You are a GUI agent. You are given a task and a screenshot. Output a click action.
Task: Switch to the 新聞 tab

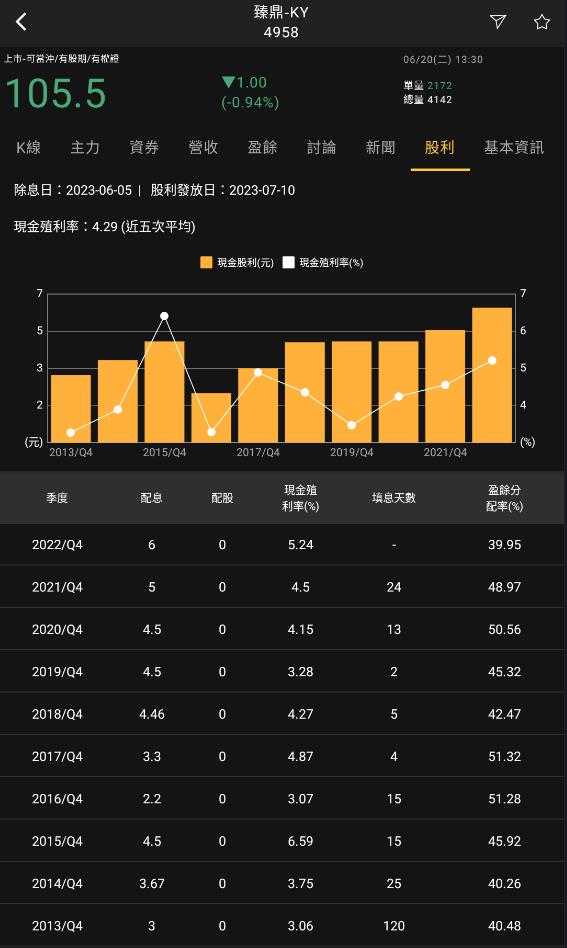[380, 148]
